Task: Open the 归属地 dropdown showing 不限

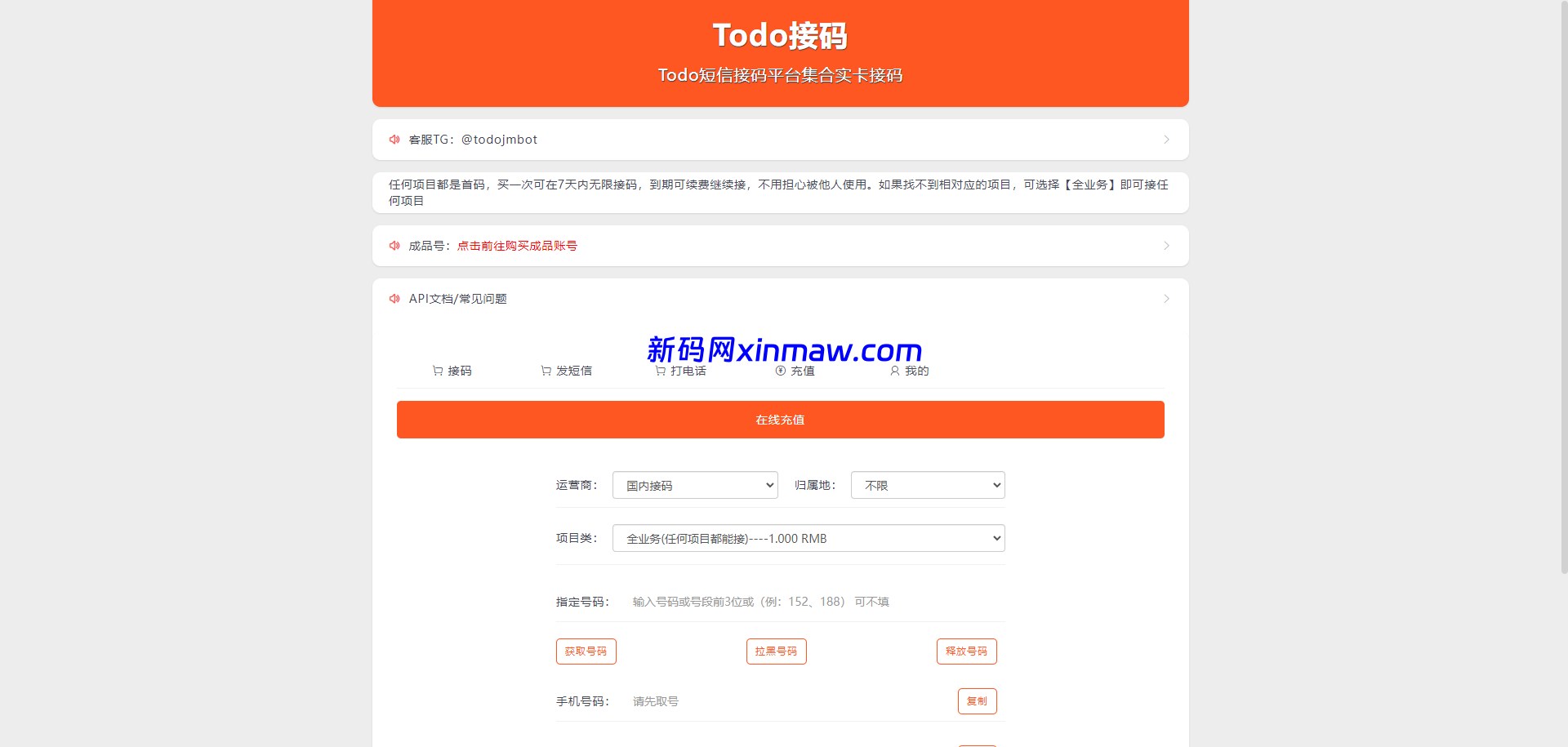Action: point(928,485)
